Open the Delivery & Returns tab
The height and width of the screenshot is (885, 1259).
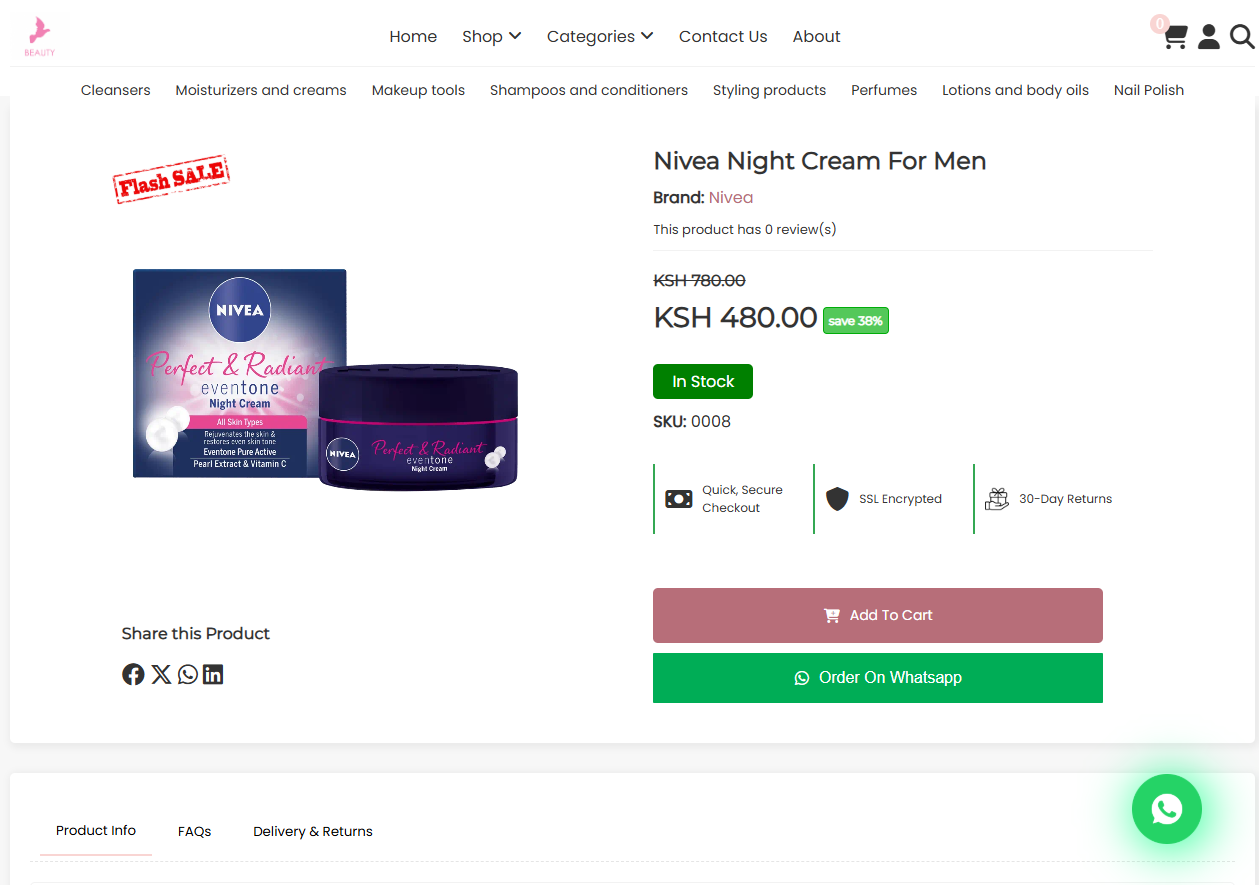tap(312, 831)
